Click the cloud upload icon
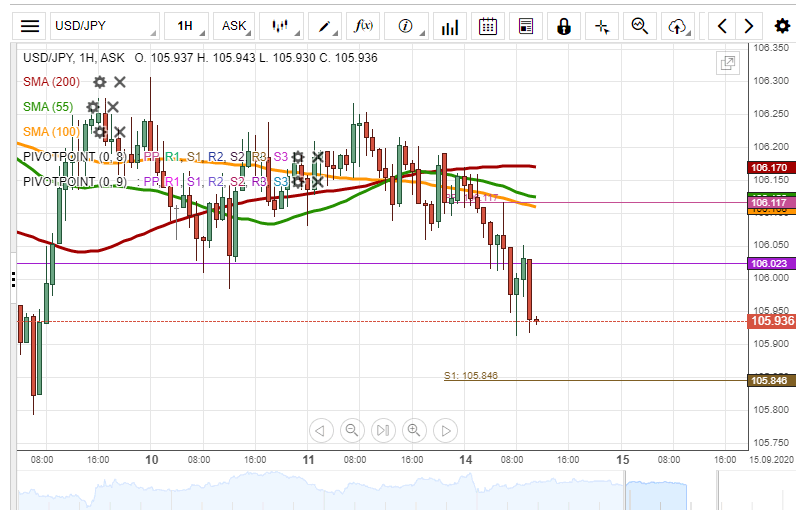796x517 pixels. (x=678, y=26)
